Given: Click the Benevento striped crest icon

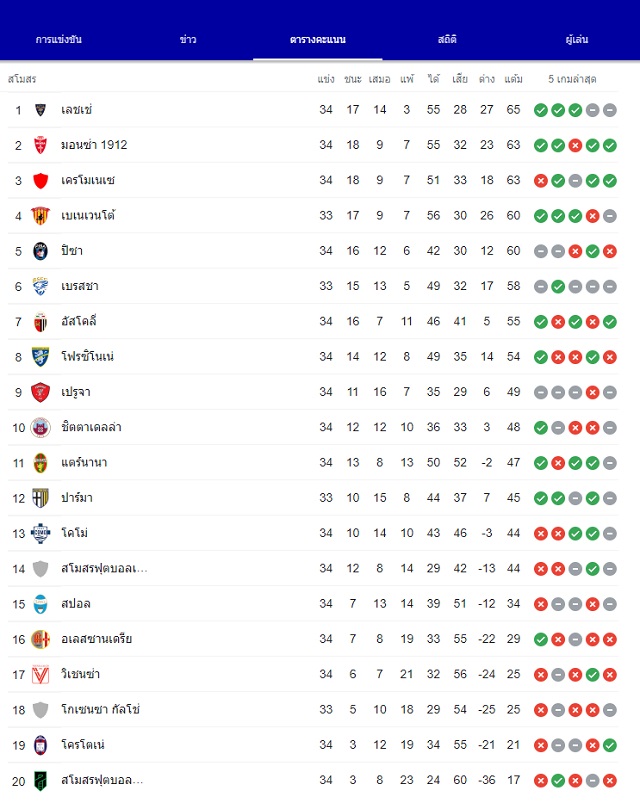Looking at the screenshot, I should 40,216.
